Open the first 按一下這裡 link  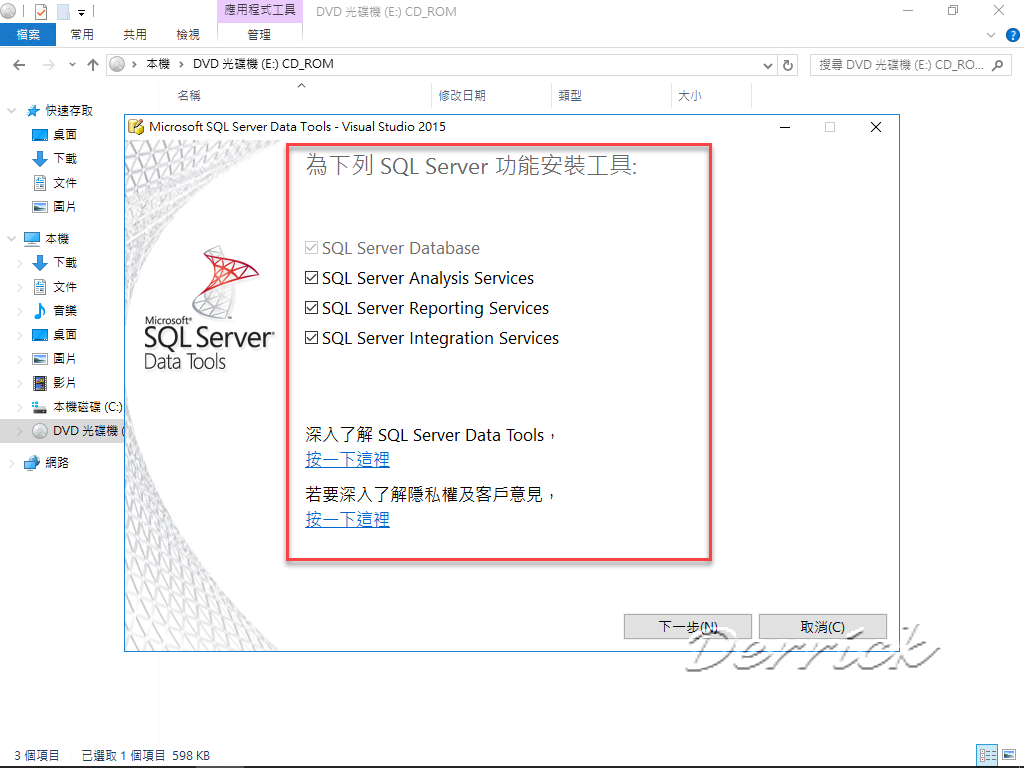pos(347,459)
